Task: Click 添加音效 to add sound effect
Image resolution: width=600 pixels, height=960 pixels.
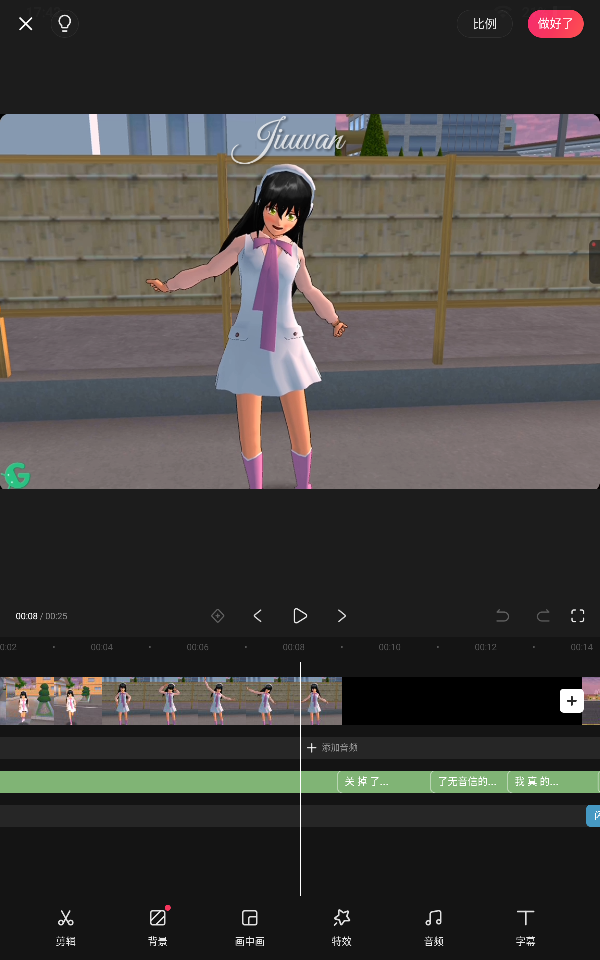Action: click(x=332, y=748)
